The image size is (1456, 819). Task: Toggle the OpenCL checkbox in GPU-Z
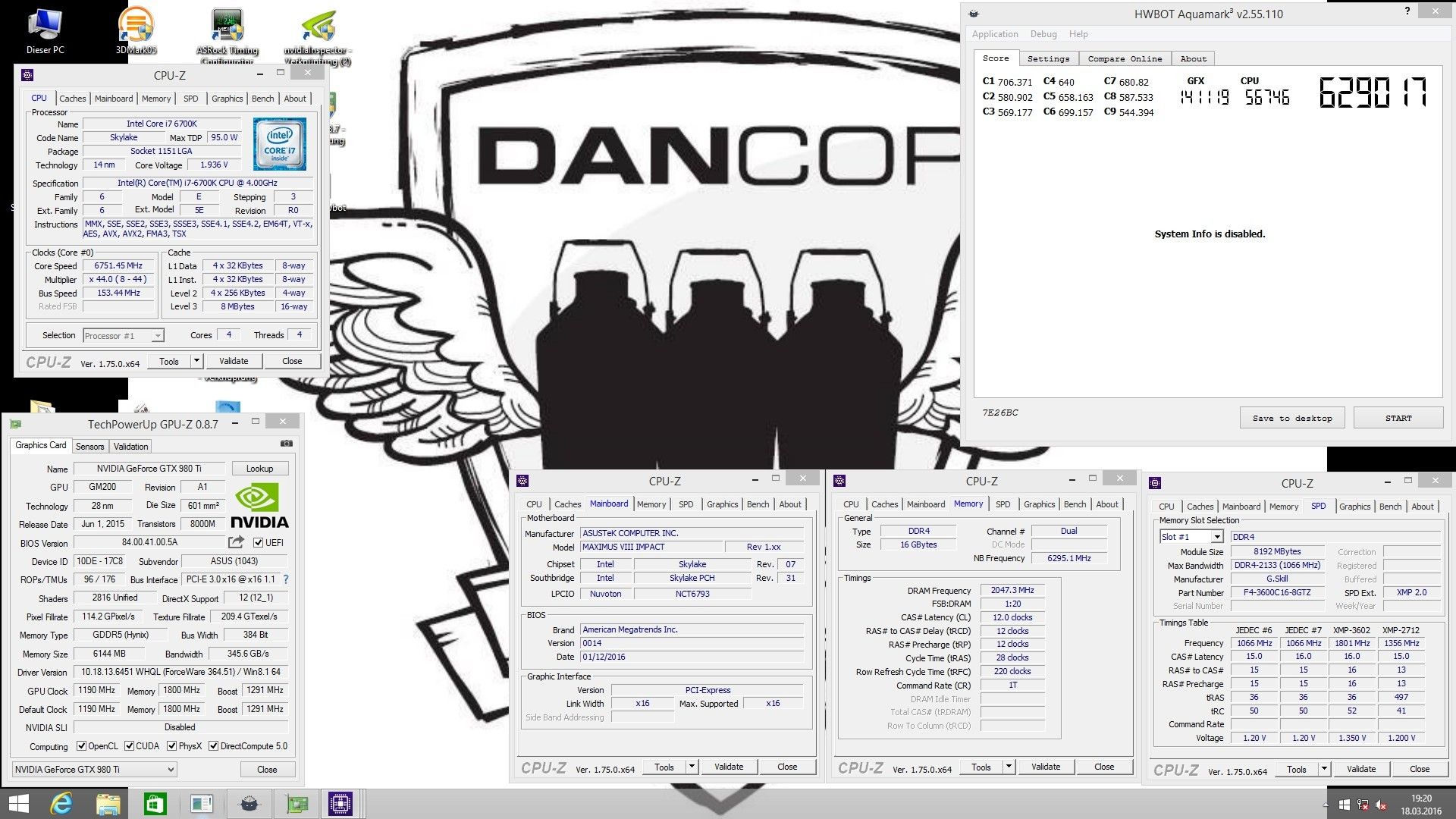pyautogui.click(x=81, y=746)
